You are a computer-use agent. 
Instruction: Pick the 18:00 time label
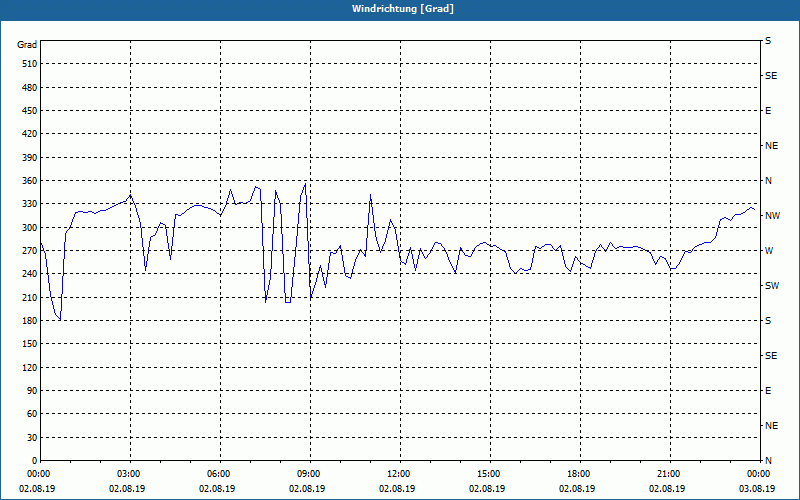pyautogui.click(x=580, y=474)
